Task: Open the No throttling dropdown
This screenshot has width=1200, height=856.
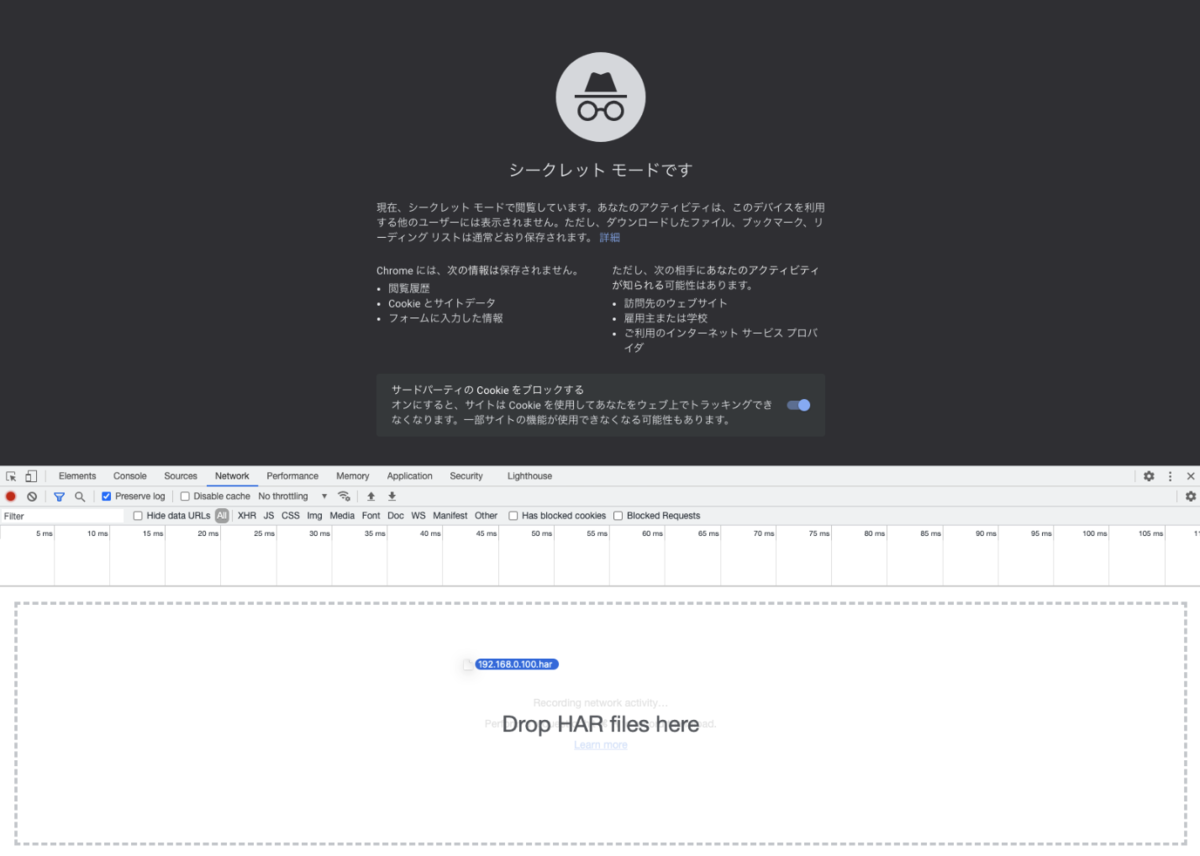Action: click(x=293, y=496)
